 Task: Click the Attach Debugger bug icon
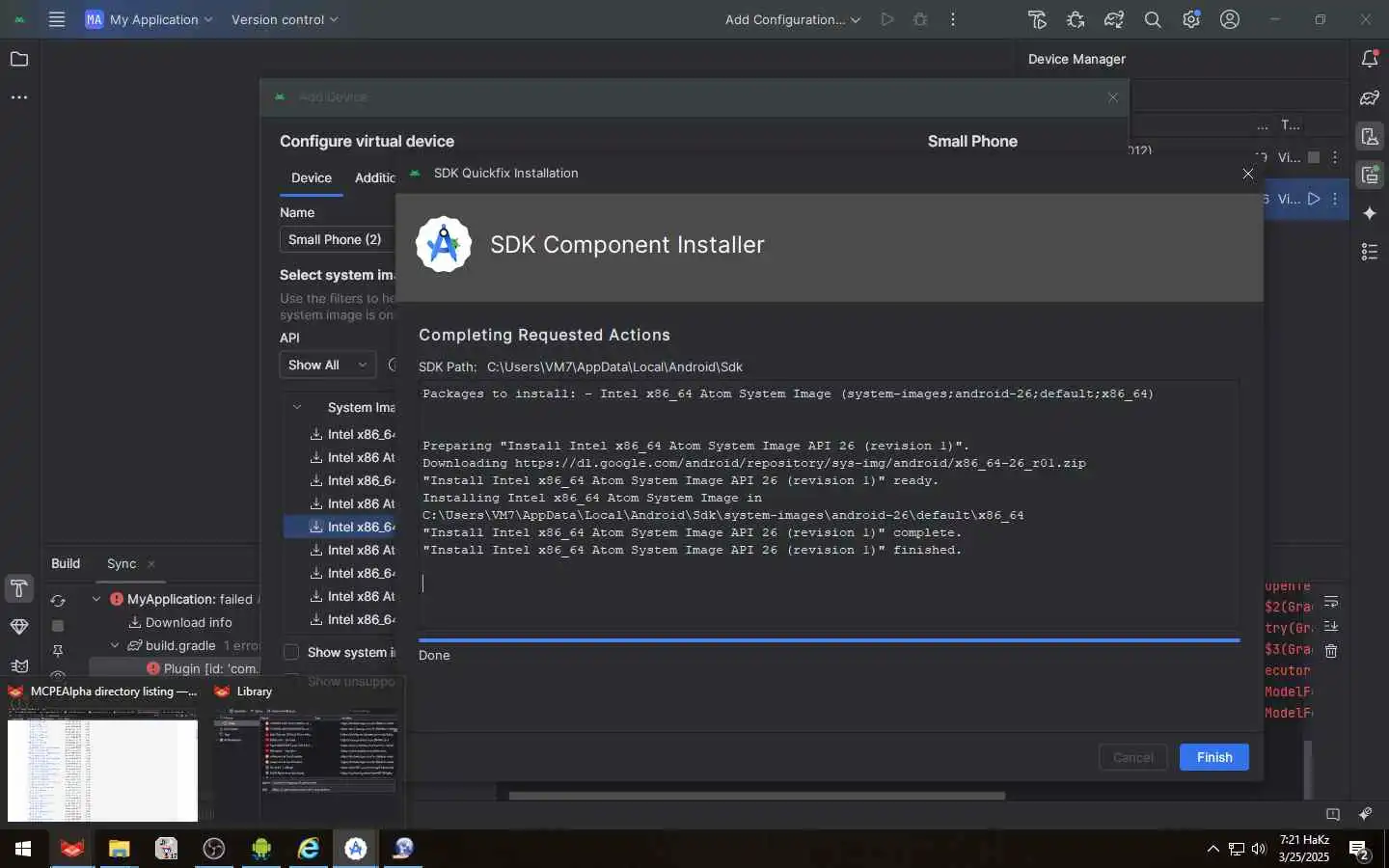1076,19
